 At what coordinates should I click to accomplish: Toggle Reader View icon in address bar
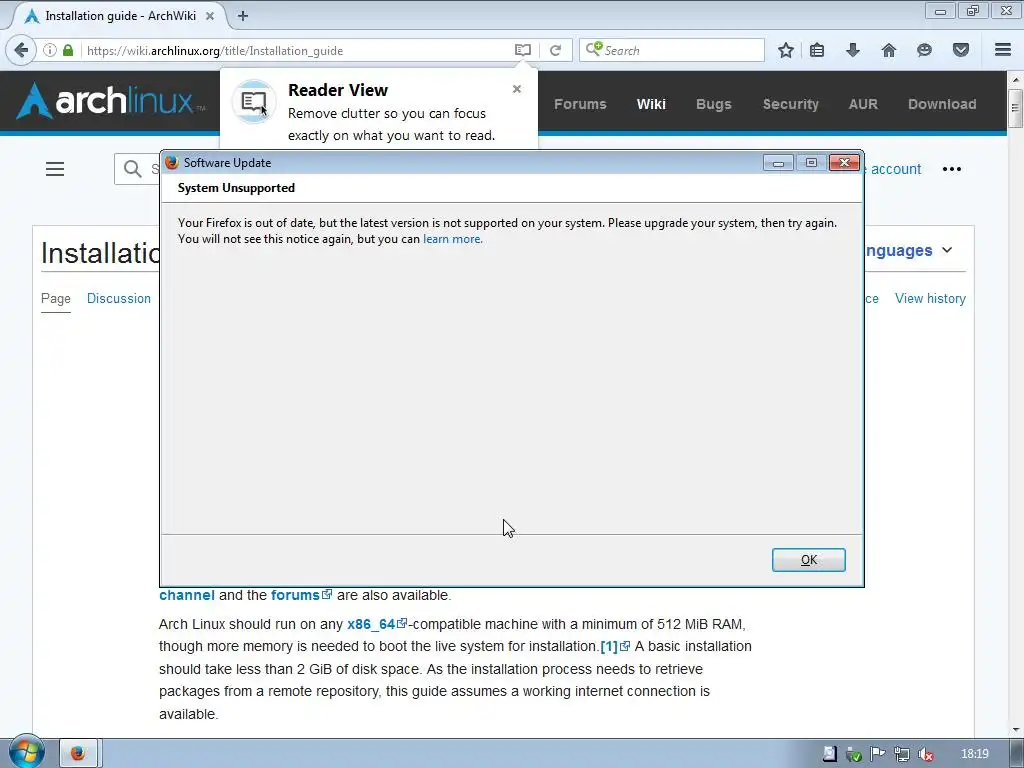pos(522,50)
